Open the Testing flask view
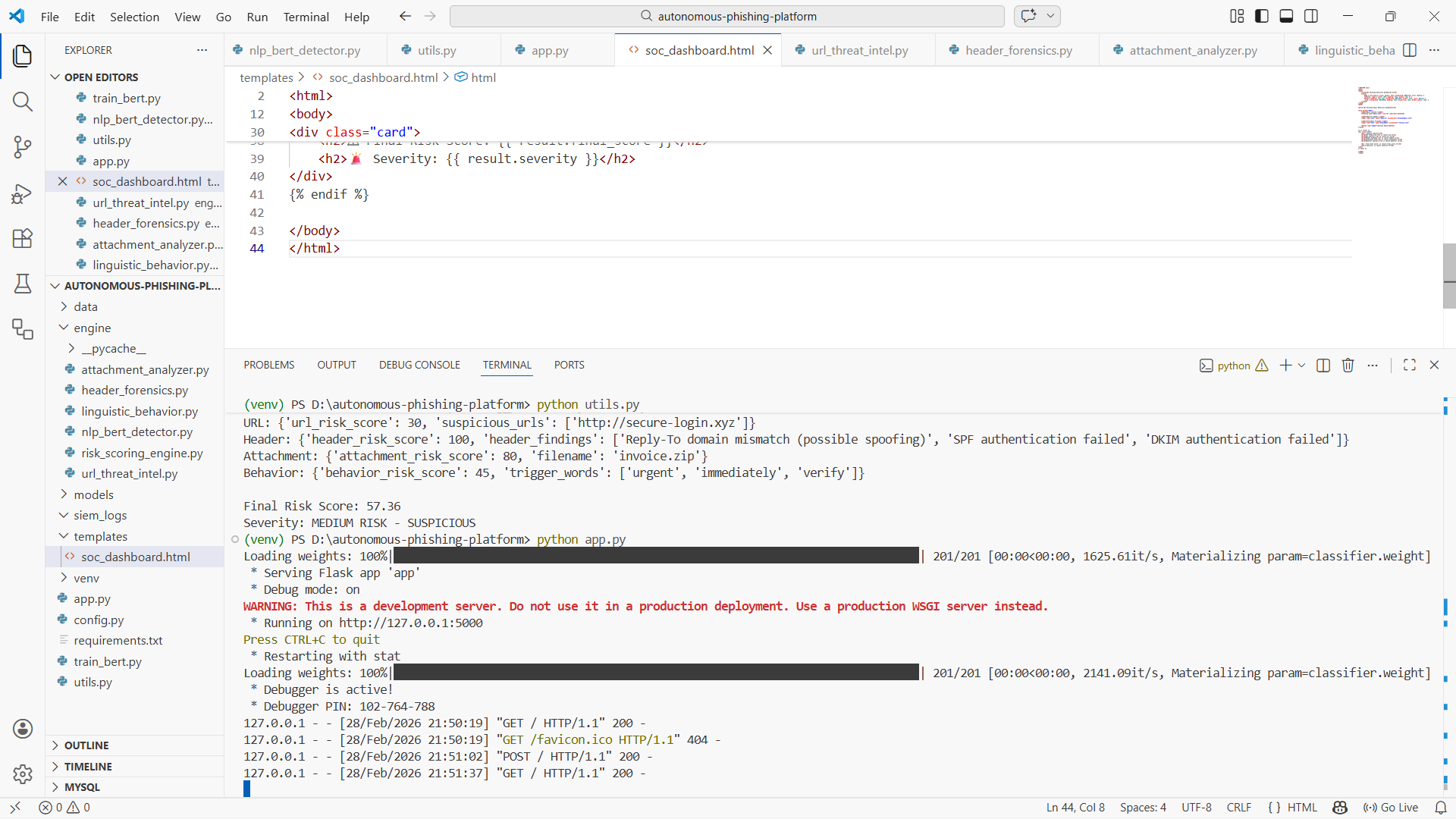1456x819 pixels. coord(23,284)
